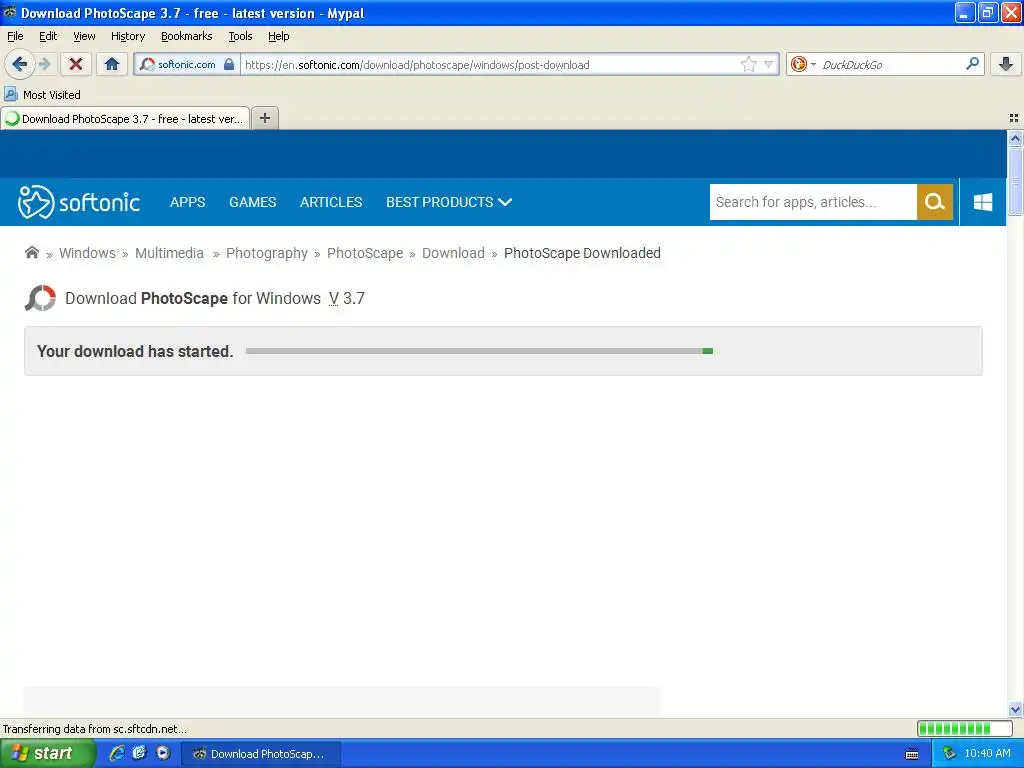Click the keyboard icon in taskbar
This screenshot has width=1024, height=768.
[x=912, y=754]
